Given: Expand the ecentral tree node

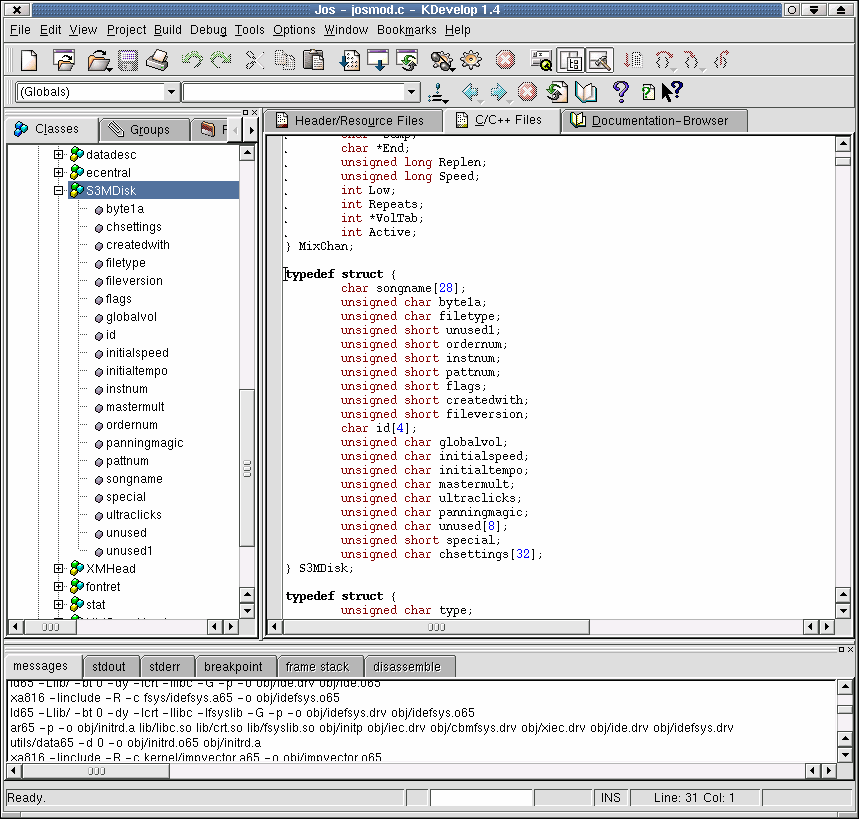Looking at the screenshot, I should pos(59,173).
